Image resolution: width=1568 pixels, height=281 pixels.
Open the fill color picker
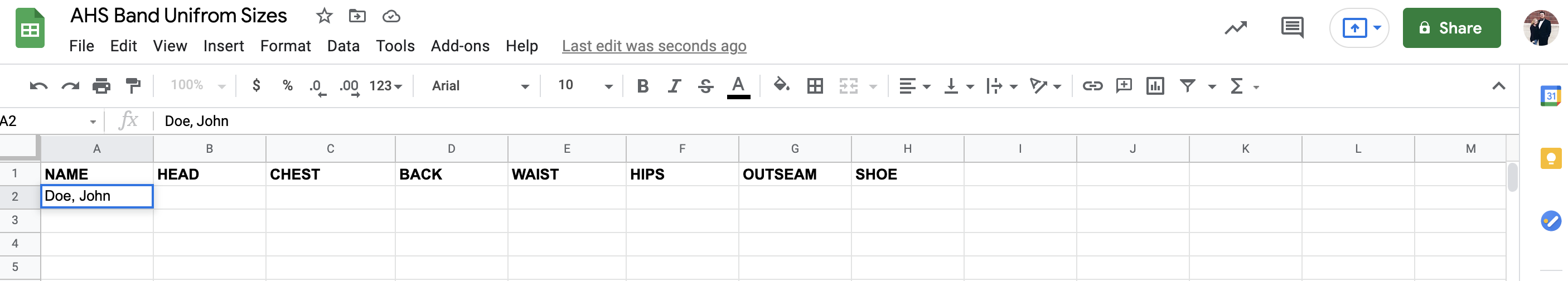(781, 86)
